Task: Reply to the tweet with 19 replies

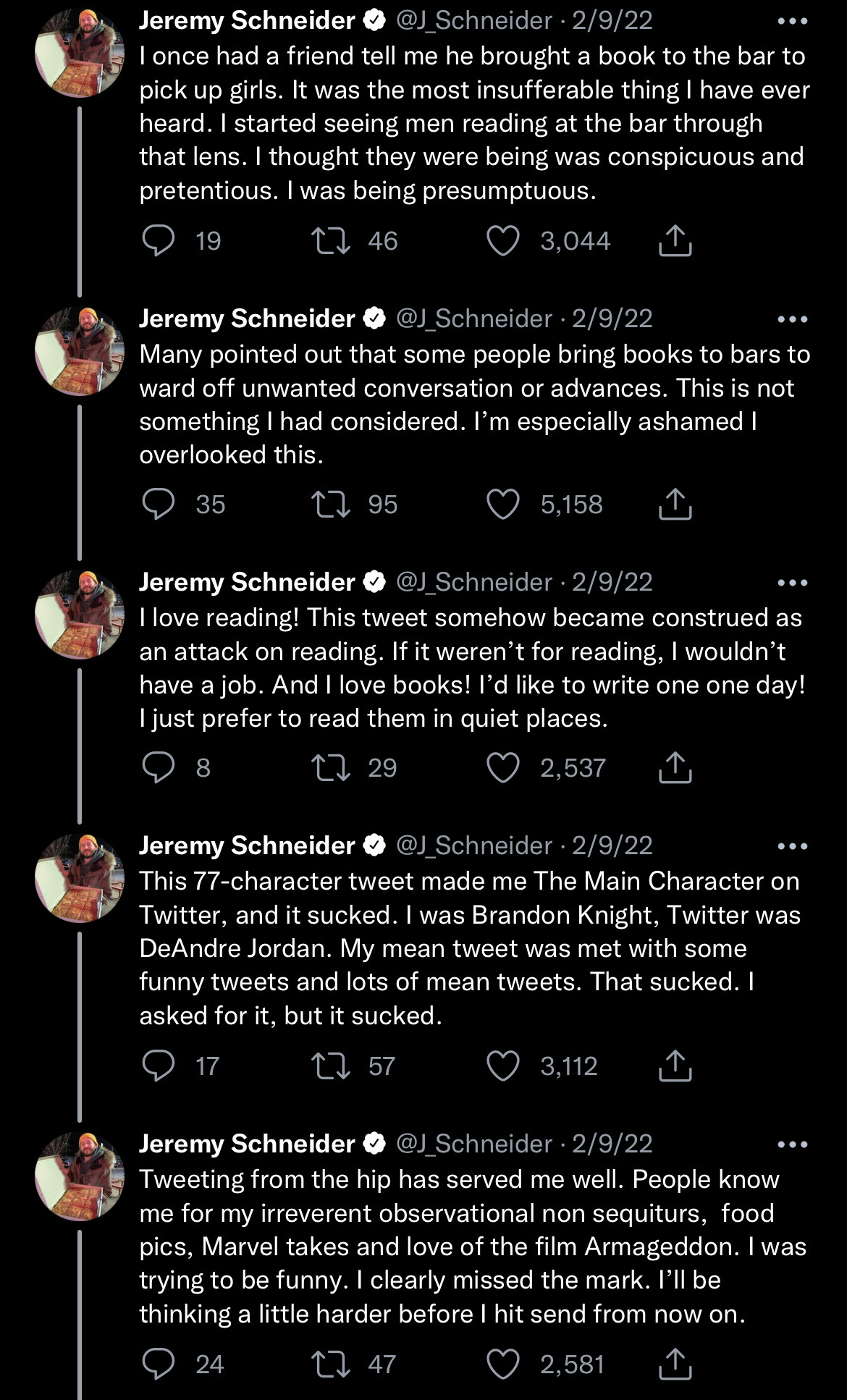Action: [x=158, y=241]
